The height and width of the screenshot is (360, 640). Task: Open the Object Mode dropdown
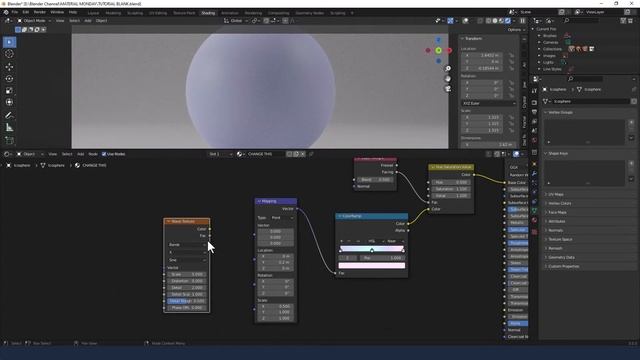point(34,20)
